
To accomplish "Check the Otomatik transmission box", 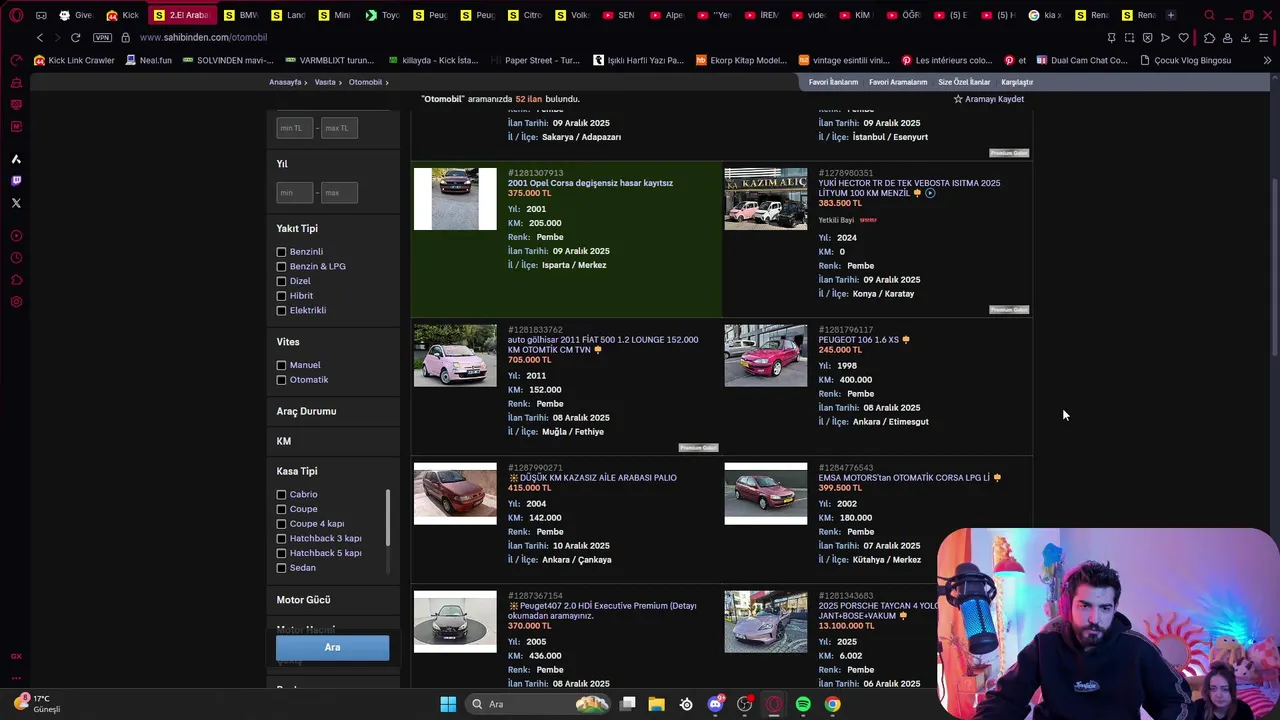I will point(281,380).
